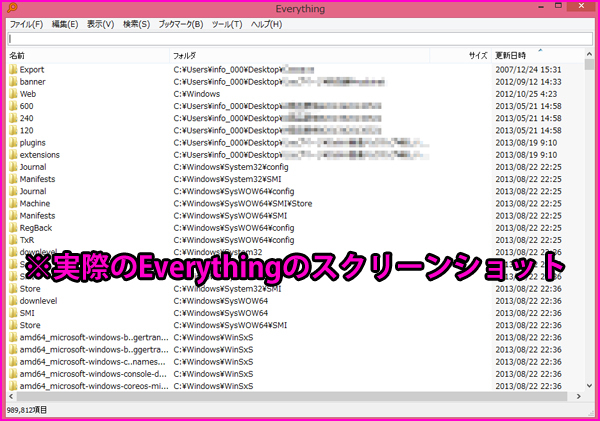Select the Export folder icon
The width and height of the screenshot is (600, 421).
coord(13,70)
